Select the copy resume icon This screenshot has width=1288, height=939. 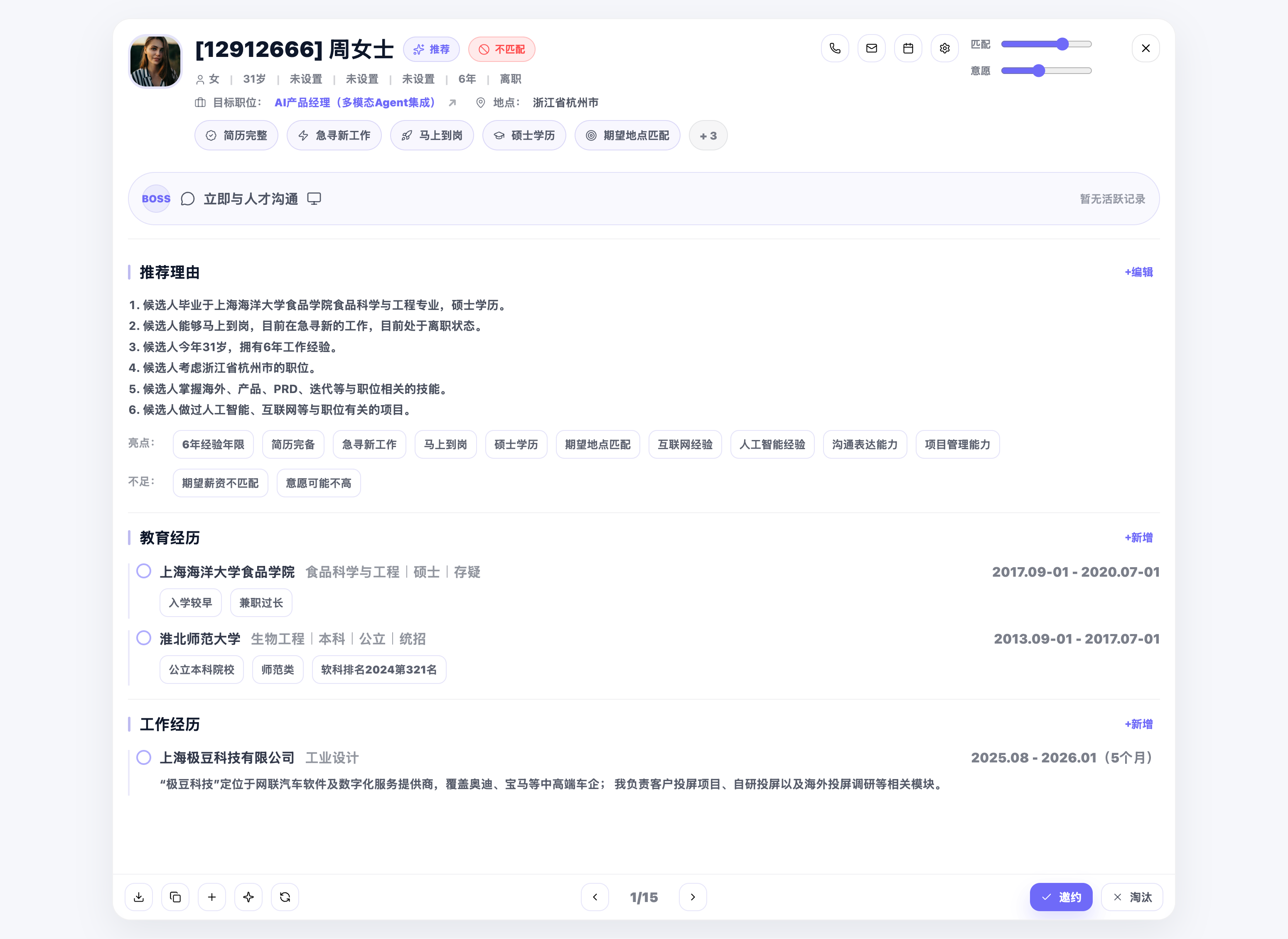click(175, 897)
